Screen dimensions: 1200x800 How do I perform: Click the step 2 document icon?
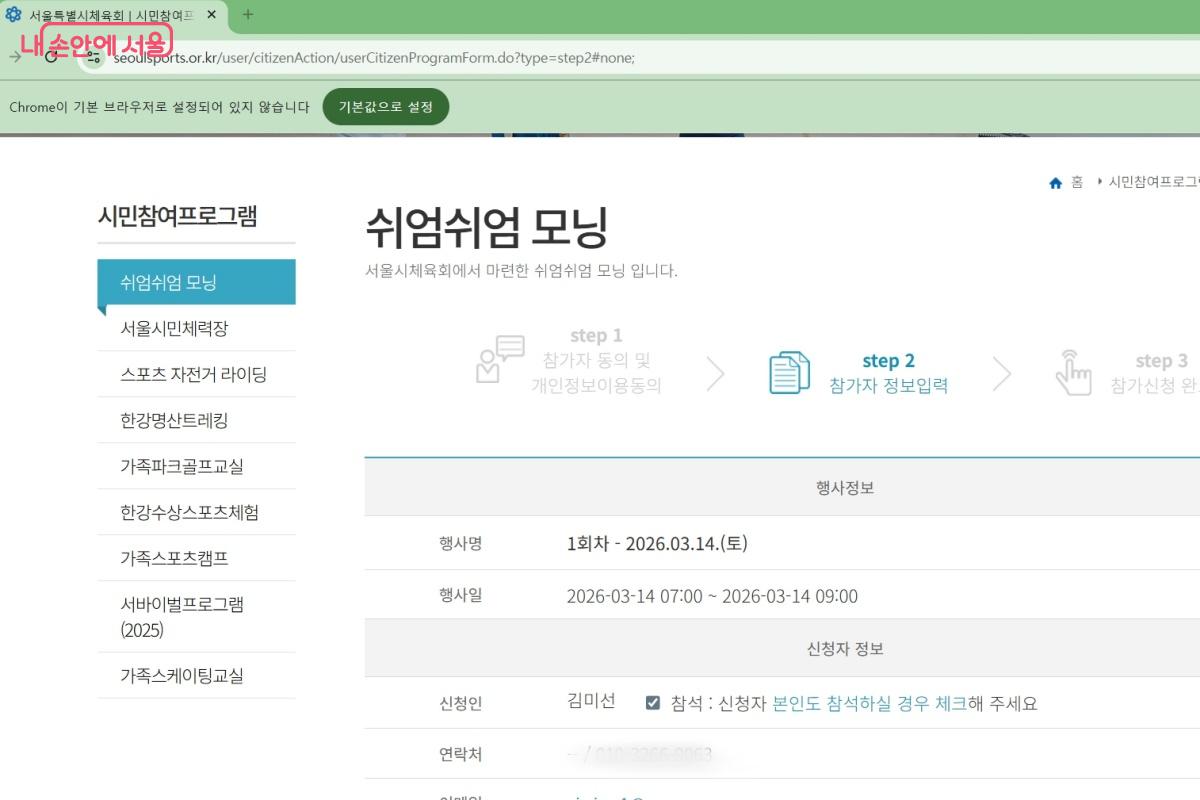click(x=789, y=372)
